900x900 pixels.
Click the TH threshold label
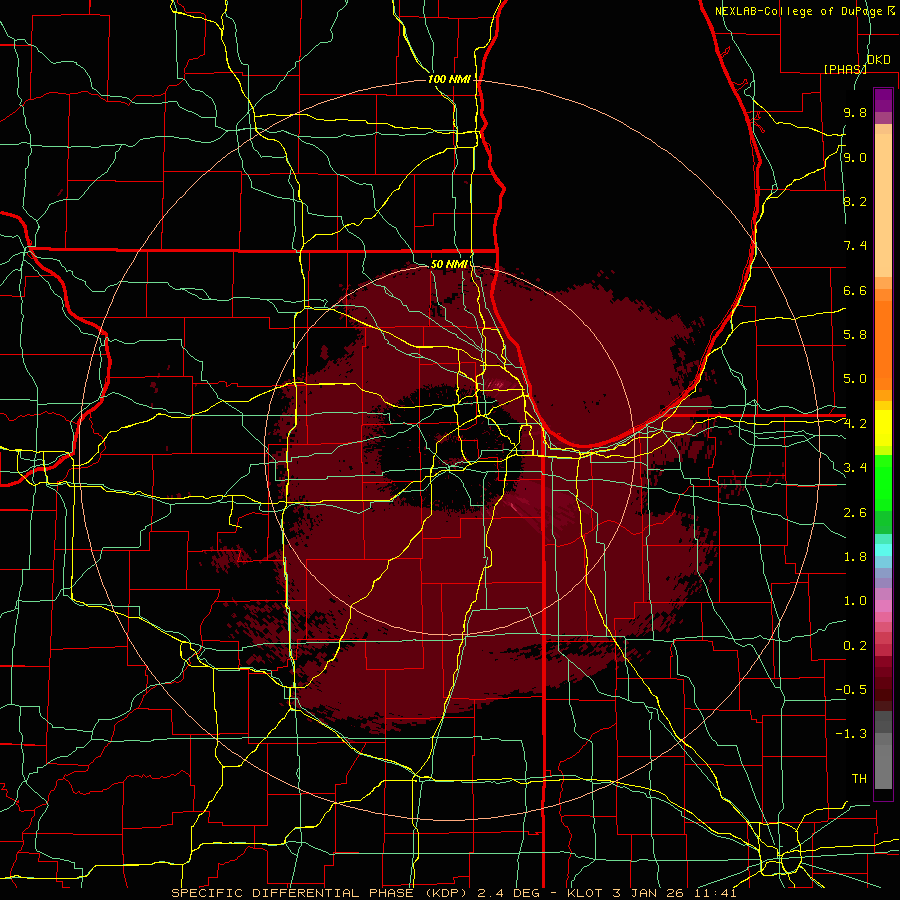coord(859,779)
